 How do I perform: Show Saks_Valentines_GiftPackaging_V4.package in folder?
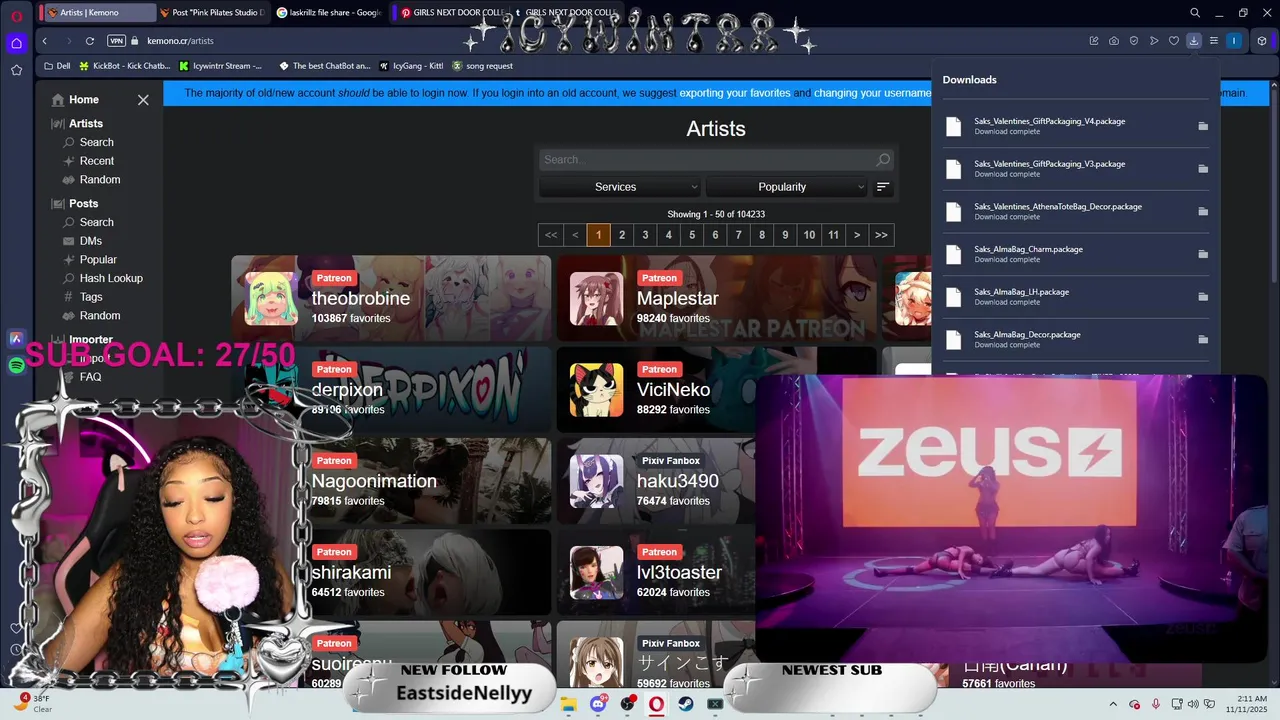point(1203,126)
